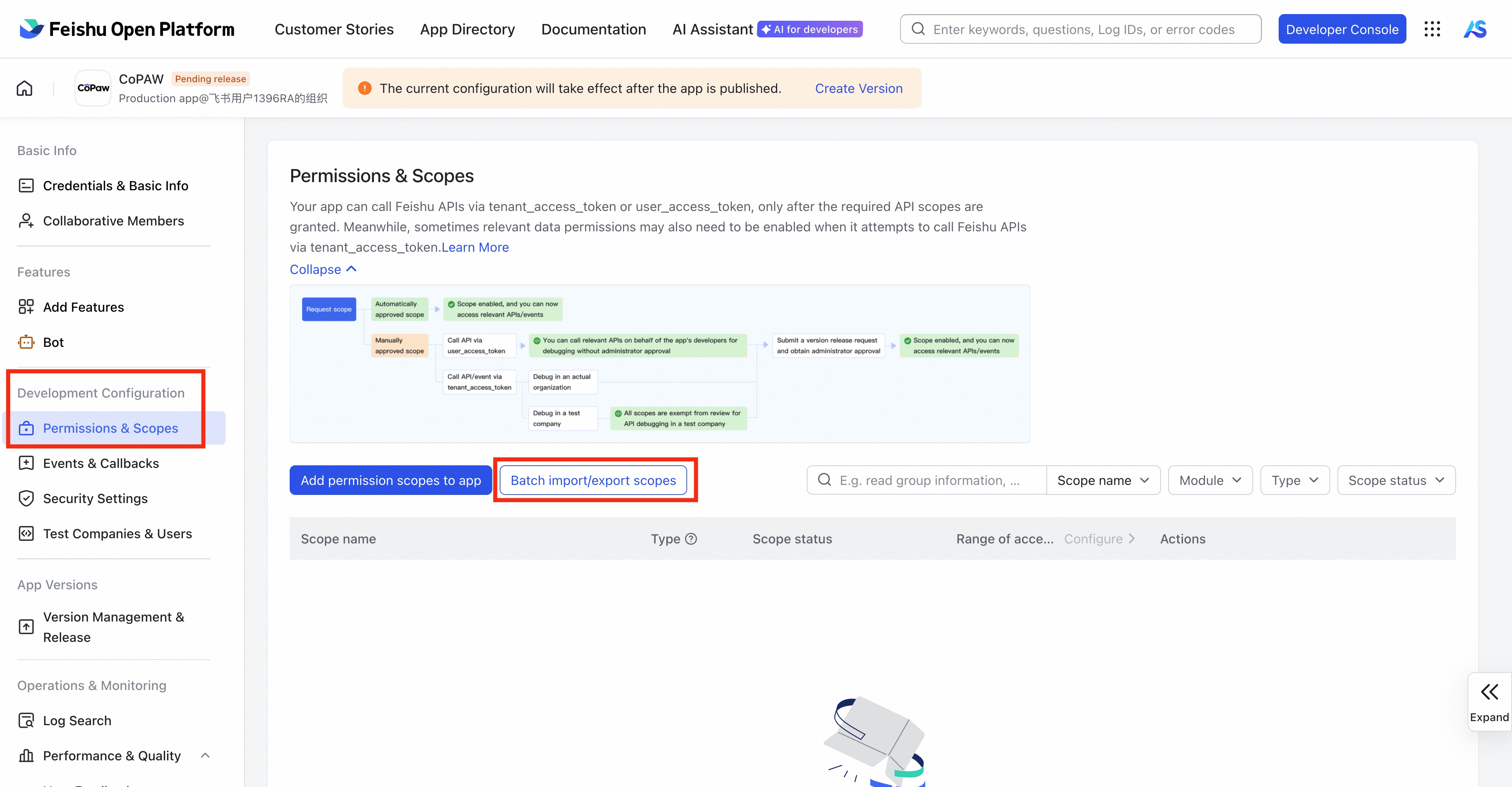Click Batch import/export scopes button
1512x787 pixels.
(x=593, y=480)
